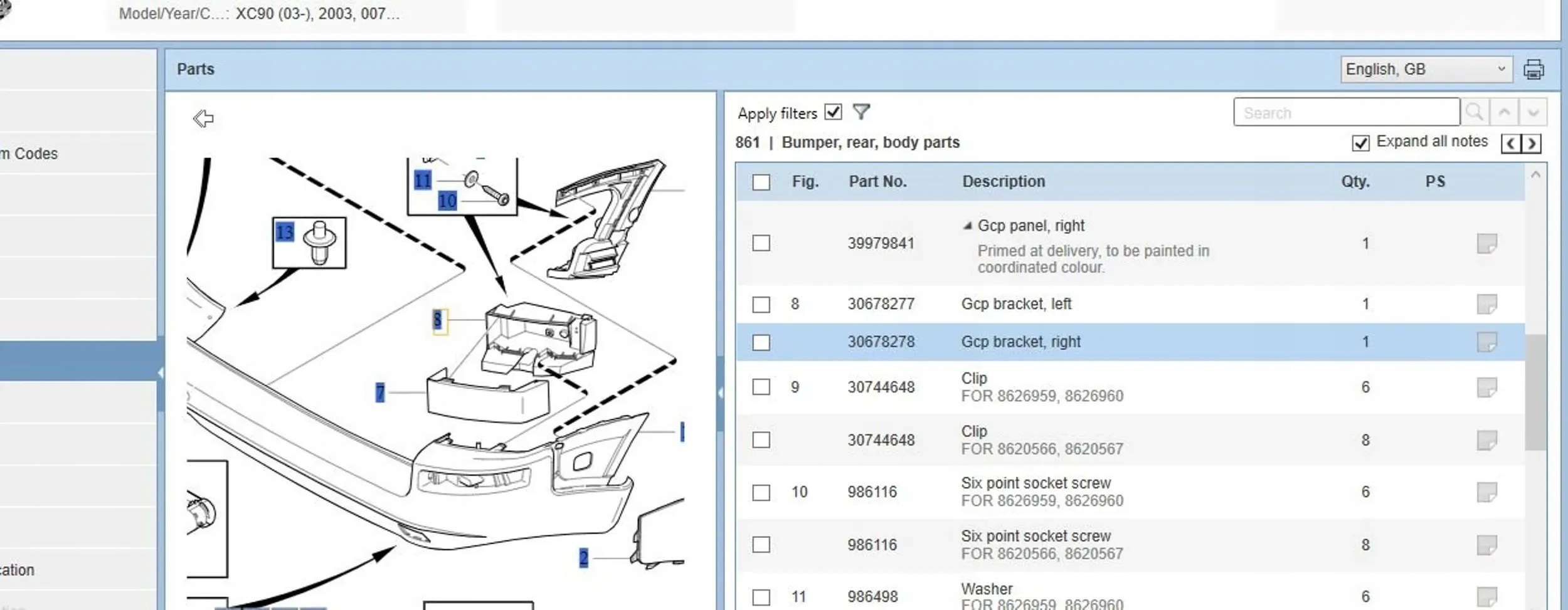
Task: Open the filter funnel settings icon
Action: [x=861, y=112]
